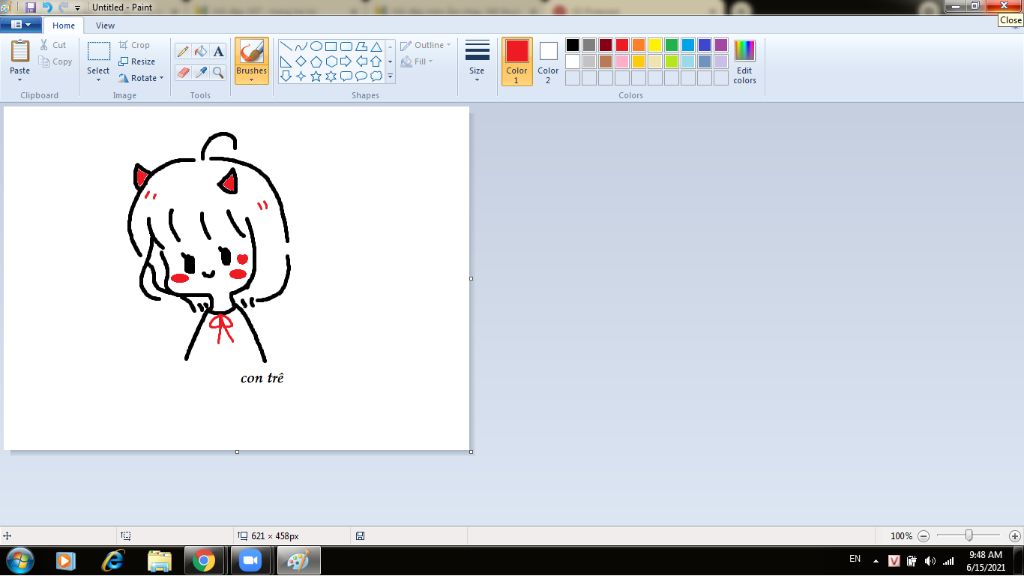Select the Magnifier tool
The image size is (1024, 576).
pyautogui.click(x=218, y=72)
